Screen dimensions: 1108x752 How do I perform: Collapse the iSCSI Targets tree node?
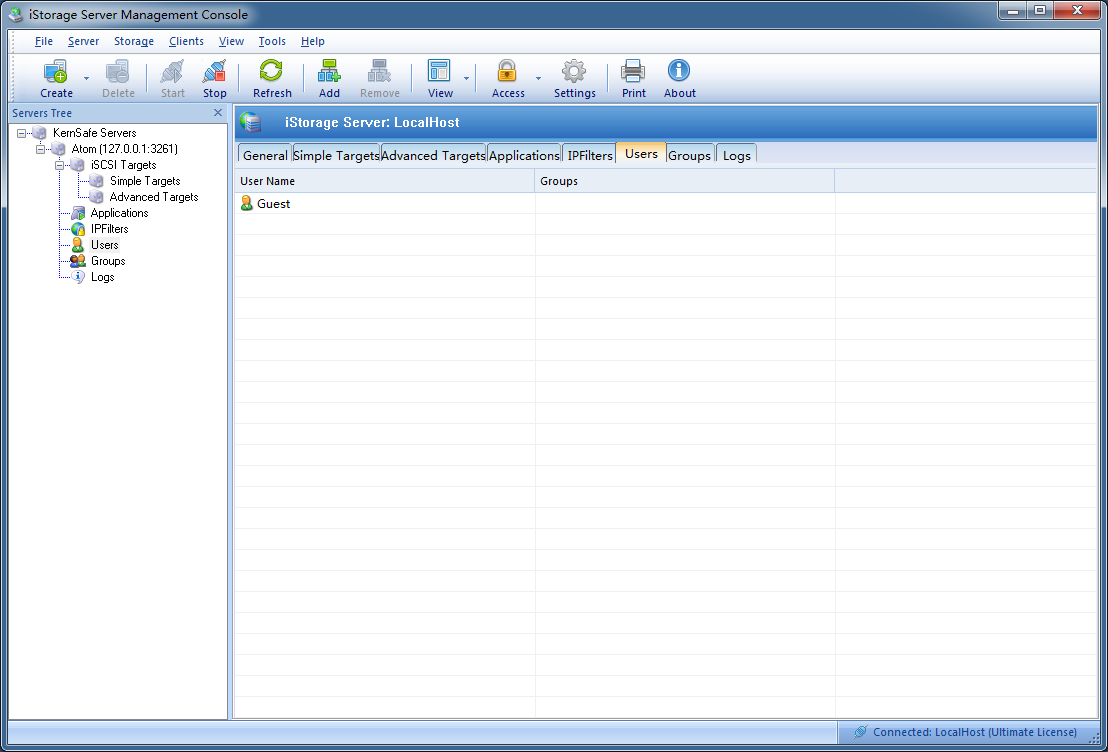(x=59, y=165)
